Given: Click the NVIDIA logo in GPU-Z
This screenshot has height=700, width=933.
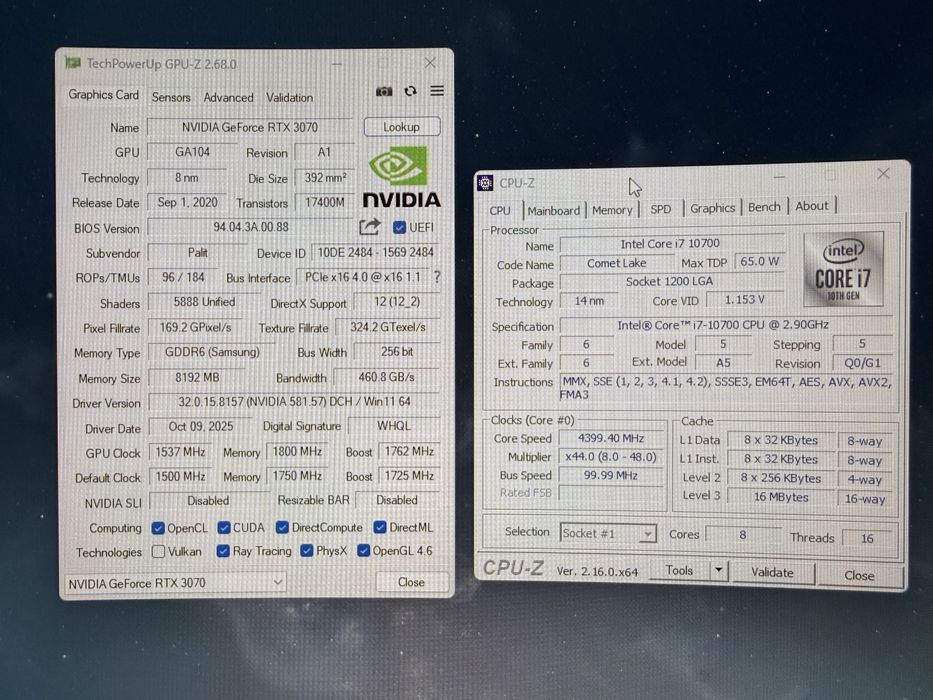Looking at the screenshot, I should click(x=401, y=177).
